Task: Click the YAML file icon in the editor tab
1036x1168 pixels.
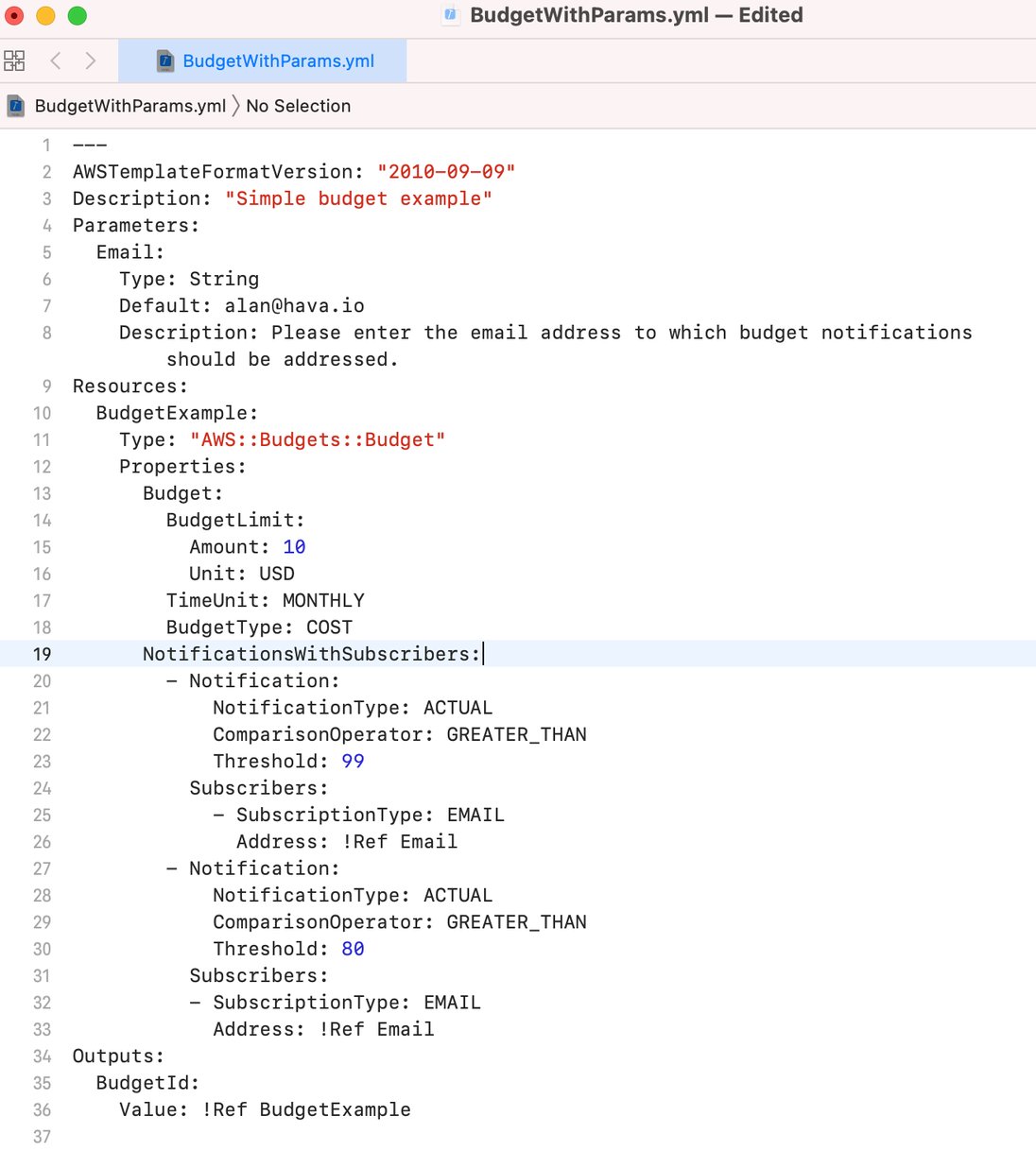Action: (x=166, y=60)
